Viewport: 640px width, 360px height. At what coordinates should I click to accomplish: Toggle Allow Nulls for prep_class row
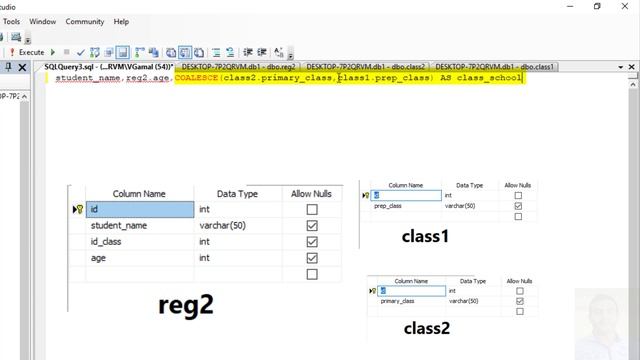tap(518, 206)
